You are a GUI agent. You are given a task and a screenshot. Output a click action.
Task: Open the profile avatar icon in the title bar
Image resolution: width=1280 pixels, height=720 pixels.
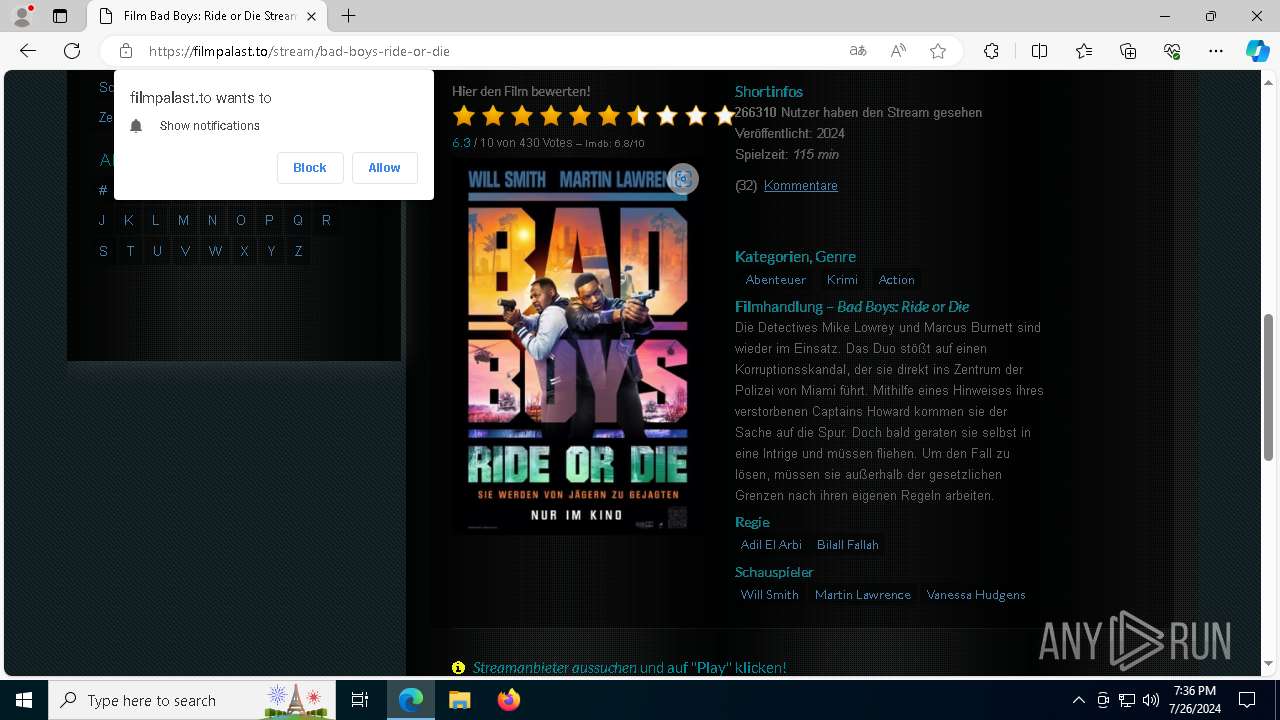(x=22, y=16)
